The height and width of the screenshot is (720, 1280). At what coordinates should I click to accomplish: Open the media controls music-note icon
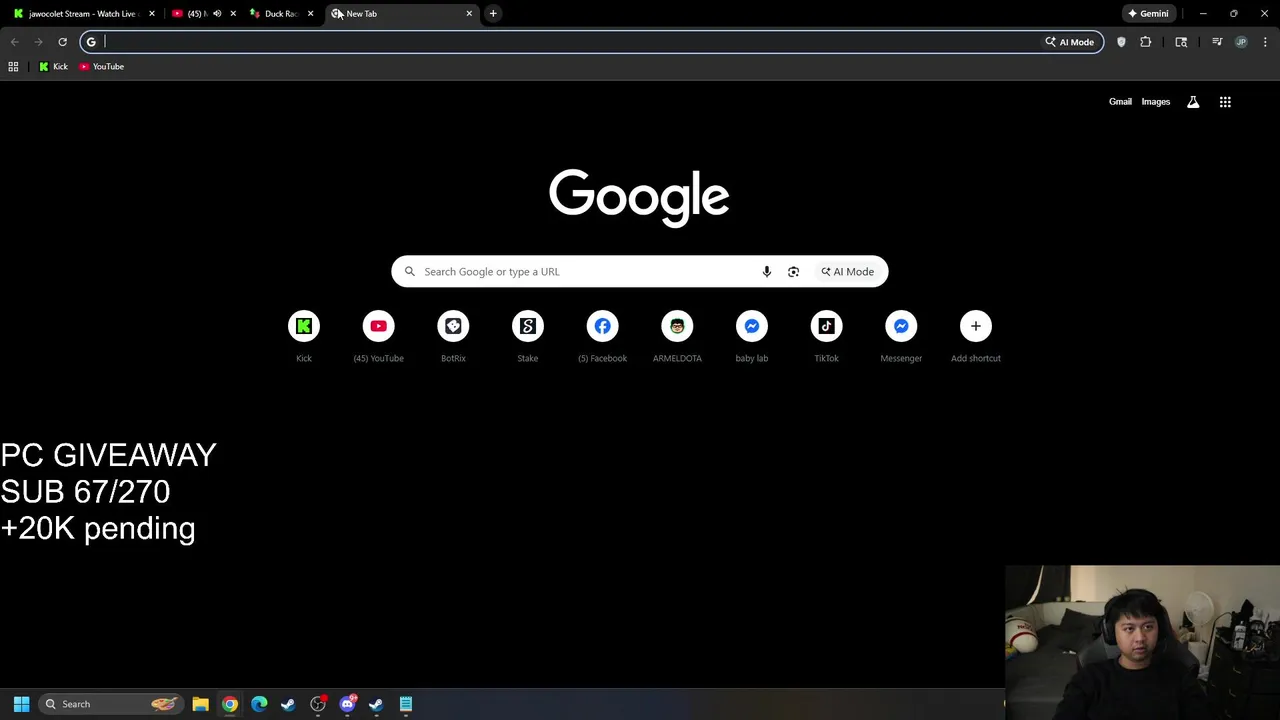pos(1217,42)
